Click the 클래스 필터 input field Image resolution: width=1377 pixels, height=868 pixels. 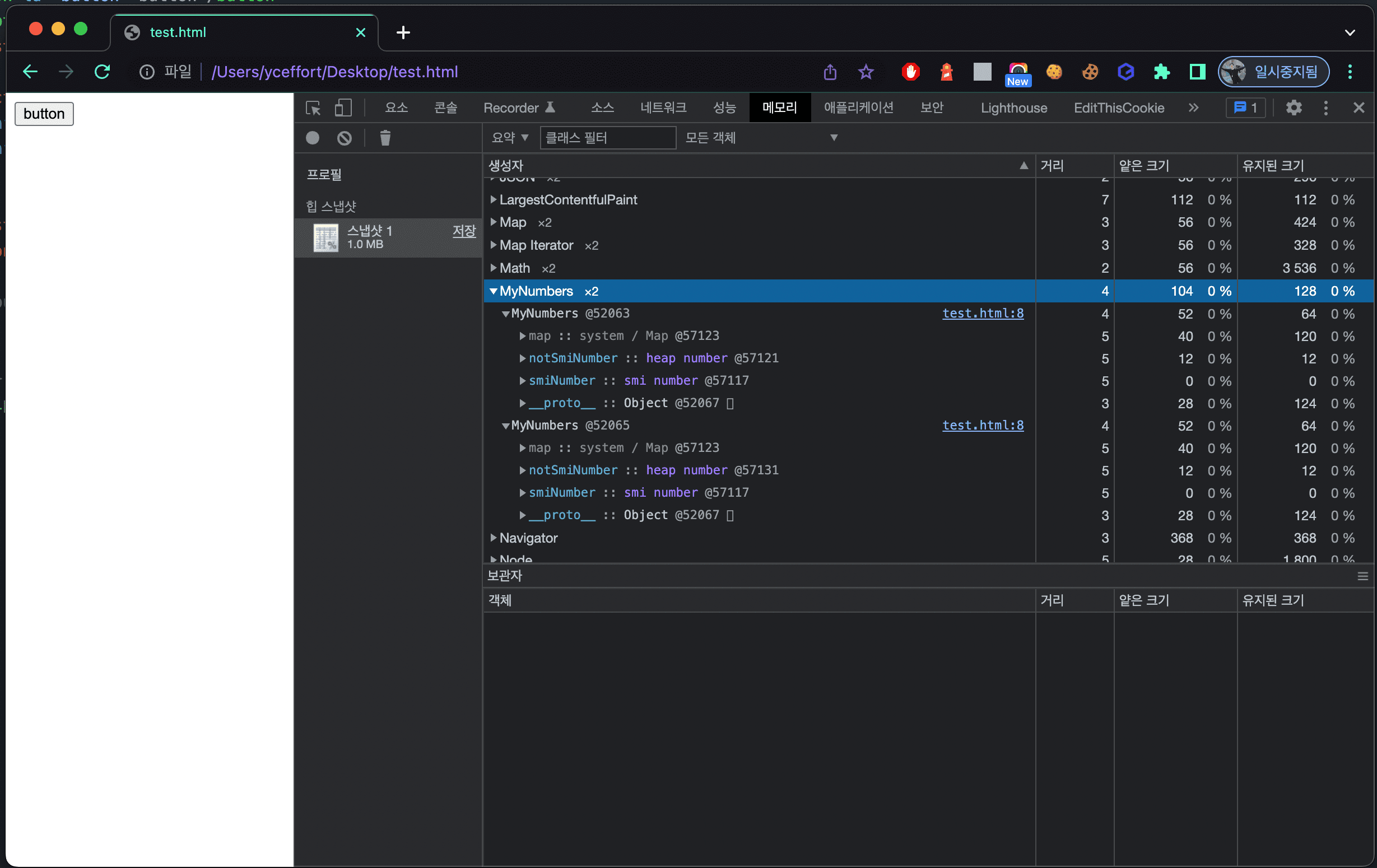(608, 137)
